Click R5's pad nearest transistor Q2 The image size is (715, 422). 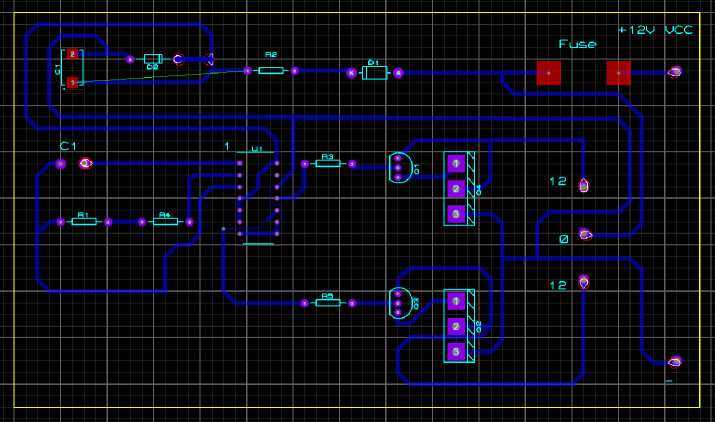point(352,303)
